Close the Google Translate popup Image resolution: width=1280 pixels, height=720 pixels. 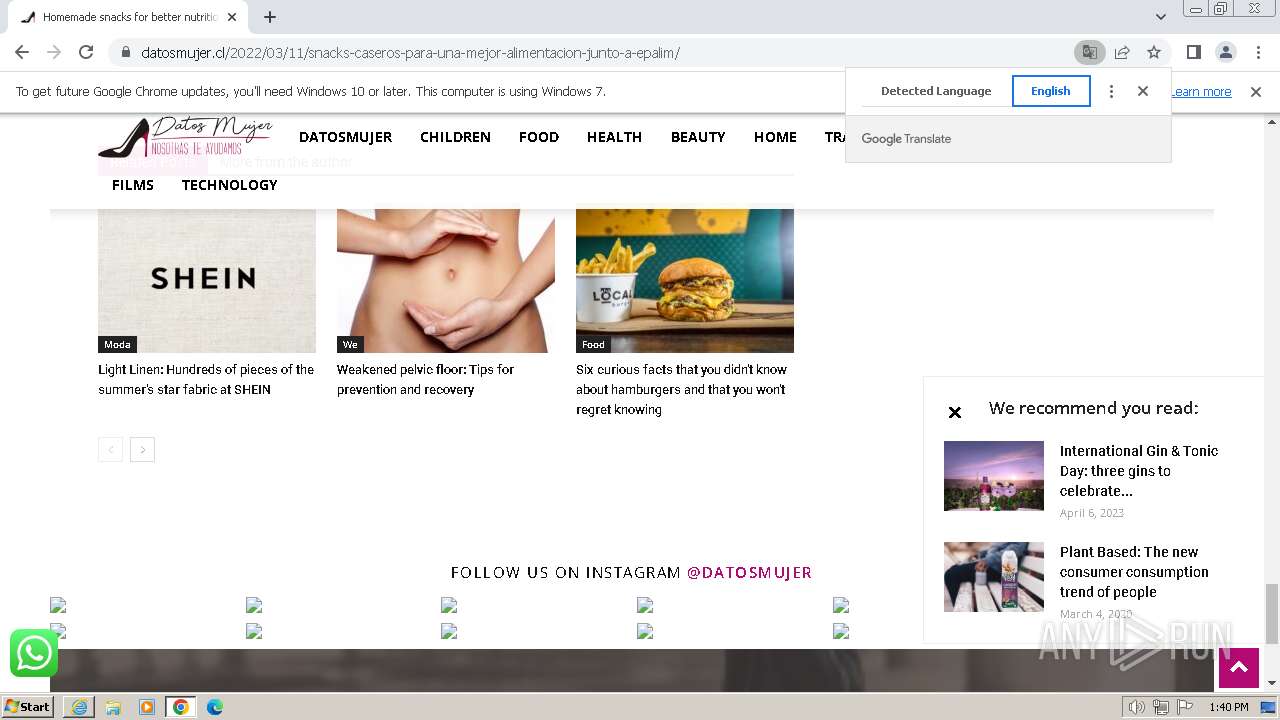pyautogui.click(x=1143, y=91)
